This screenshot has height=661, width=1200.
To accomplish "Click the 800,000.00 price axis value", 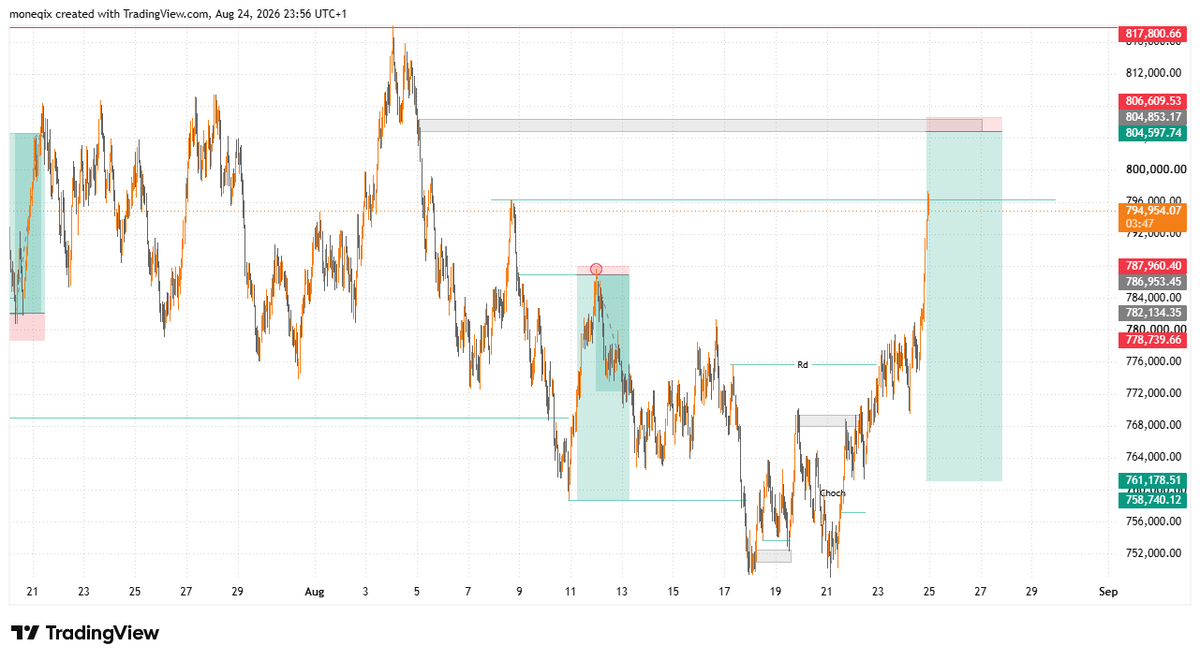I will [x=1156, y=169].
